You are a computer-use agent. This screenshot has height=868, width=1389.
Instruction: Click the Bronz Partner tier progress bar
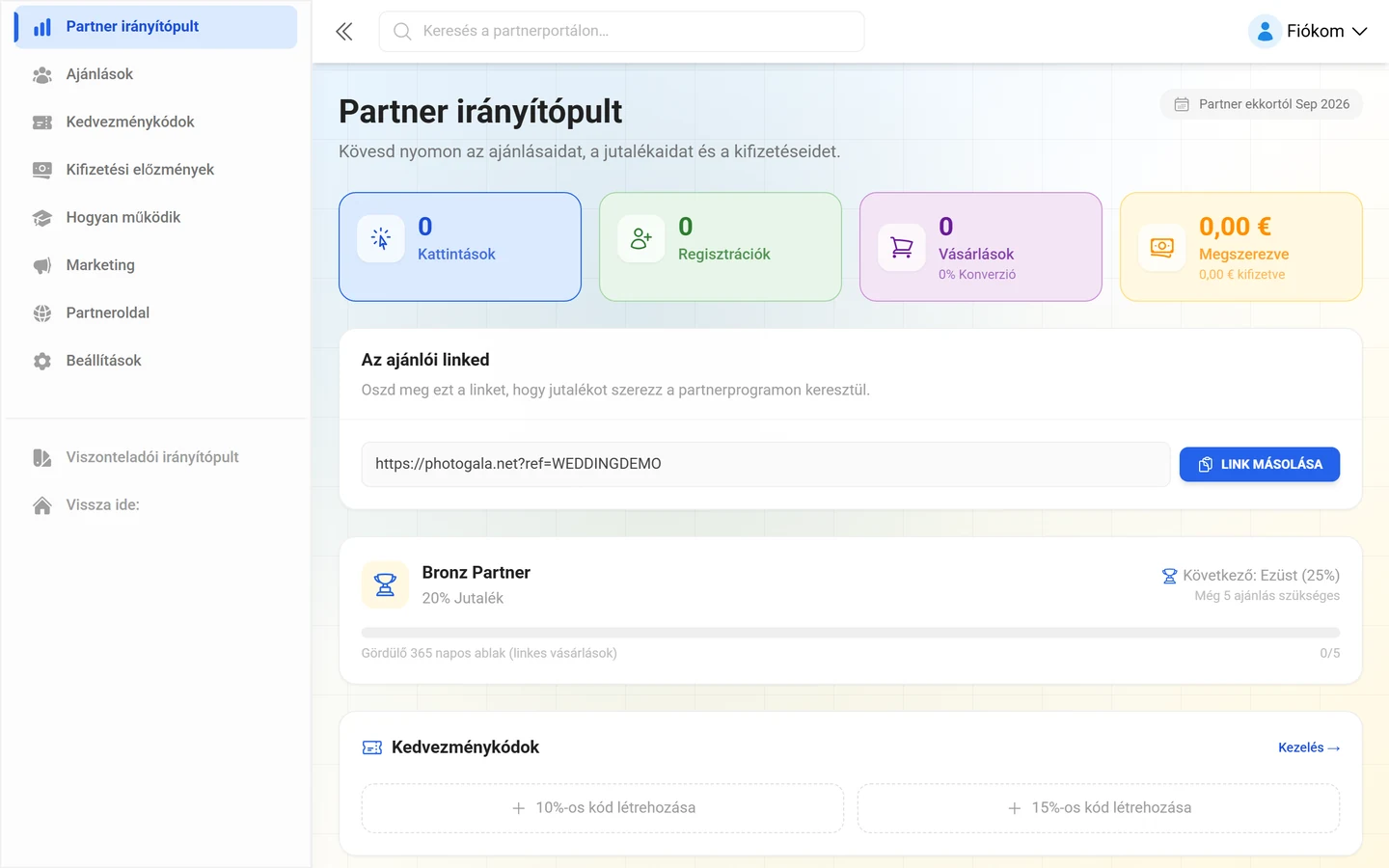tap(851, 633)
